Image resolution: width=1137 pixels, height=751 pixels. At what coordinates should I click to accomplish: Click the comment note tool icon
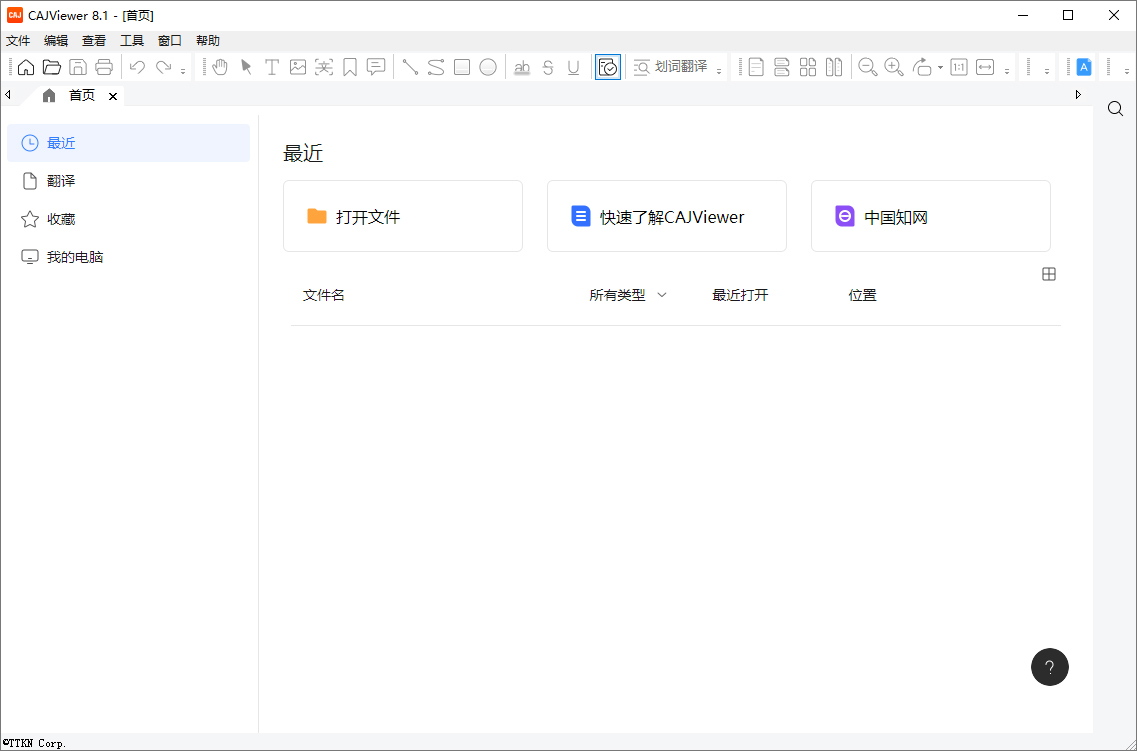click(x=376, y=67)
